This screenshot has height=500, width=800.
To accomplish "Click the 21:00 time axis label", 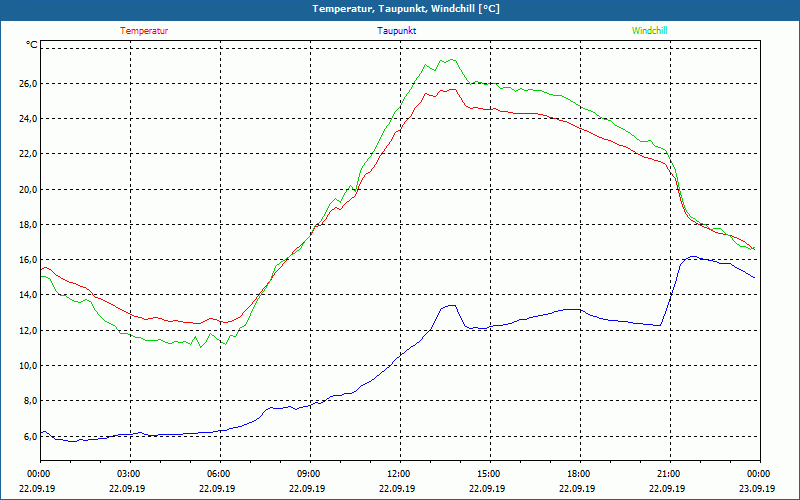I will click(x=670, y=474).
